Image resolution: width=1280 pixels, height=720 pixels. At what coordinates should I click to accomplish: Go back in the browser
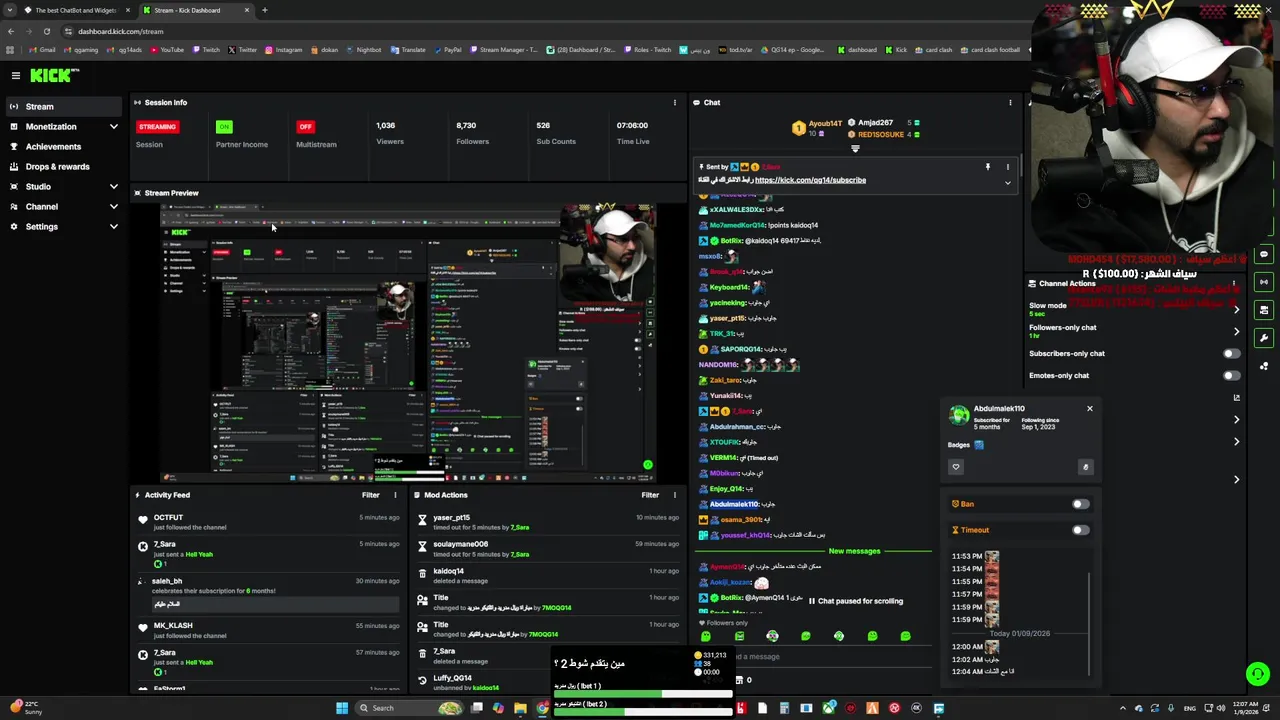(10, 31)
